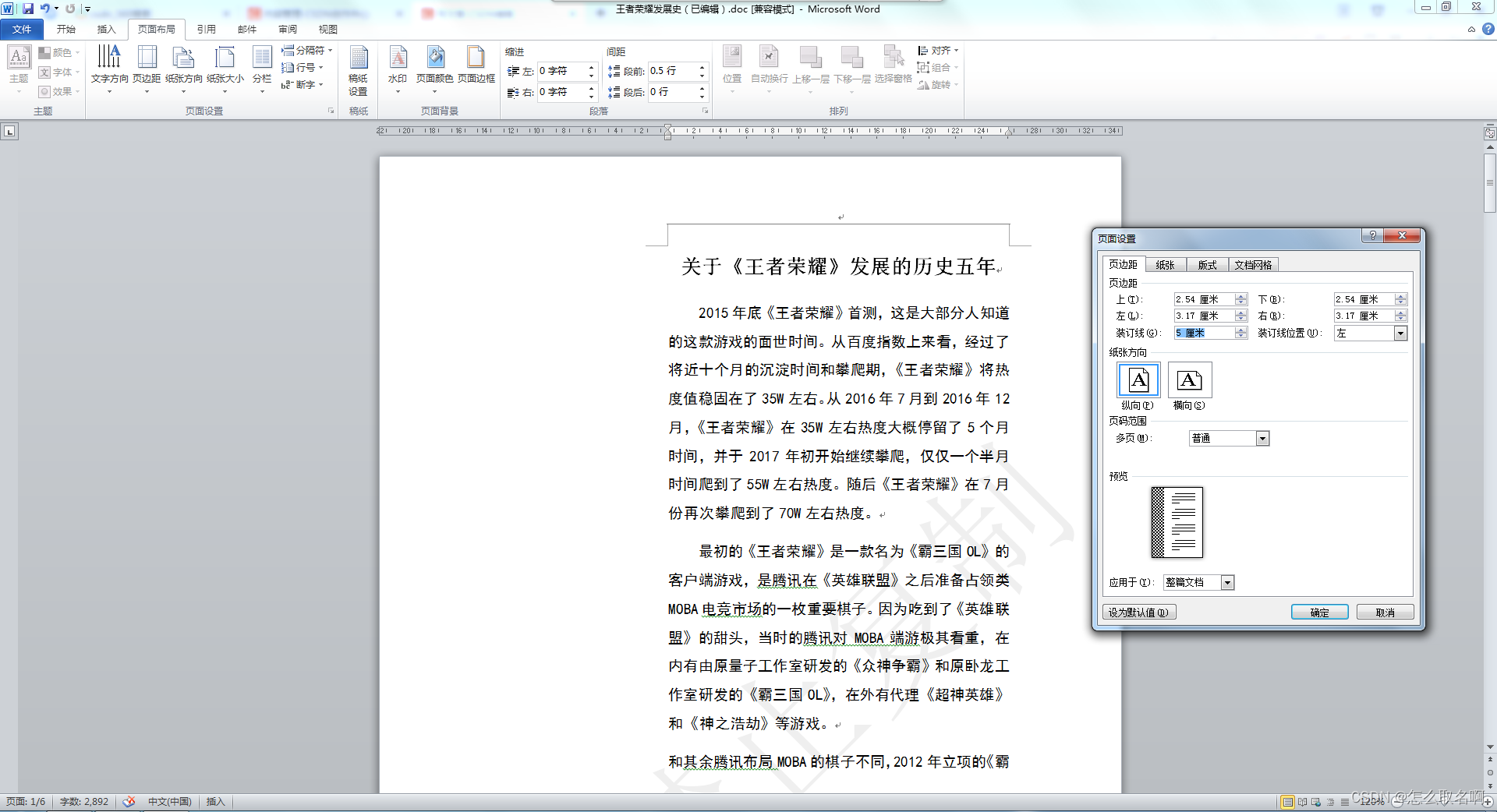Switch to the 文档网格 document grid tab
The image size is (1497, 812).
[1253, 265]
